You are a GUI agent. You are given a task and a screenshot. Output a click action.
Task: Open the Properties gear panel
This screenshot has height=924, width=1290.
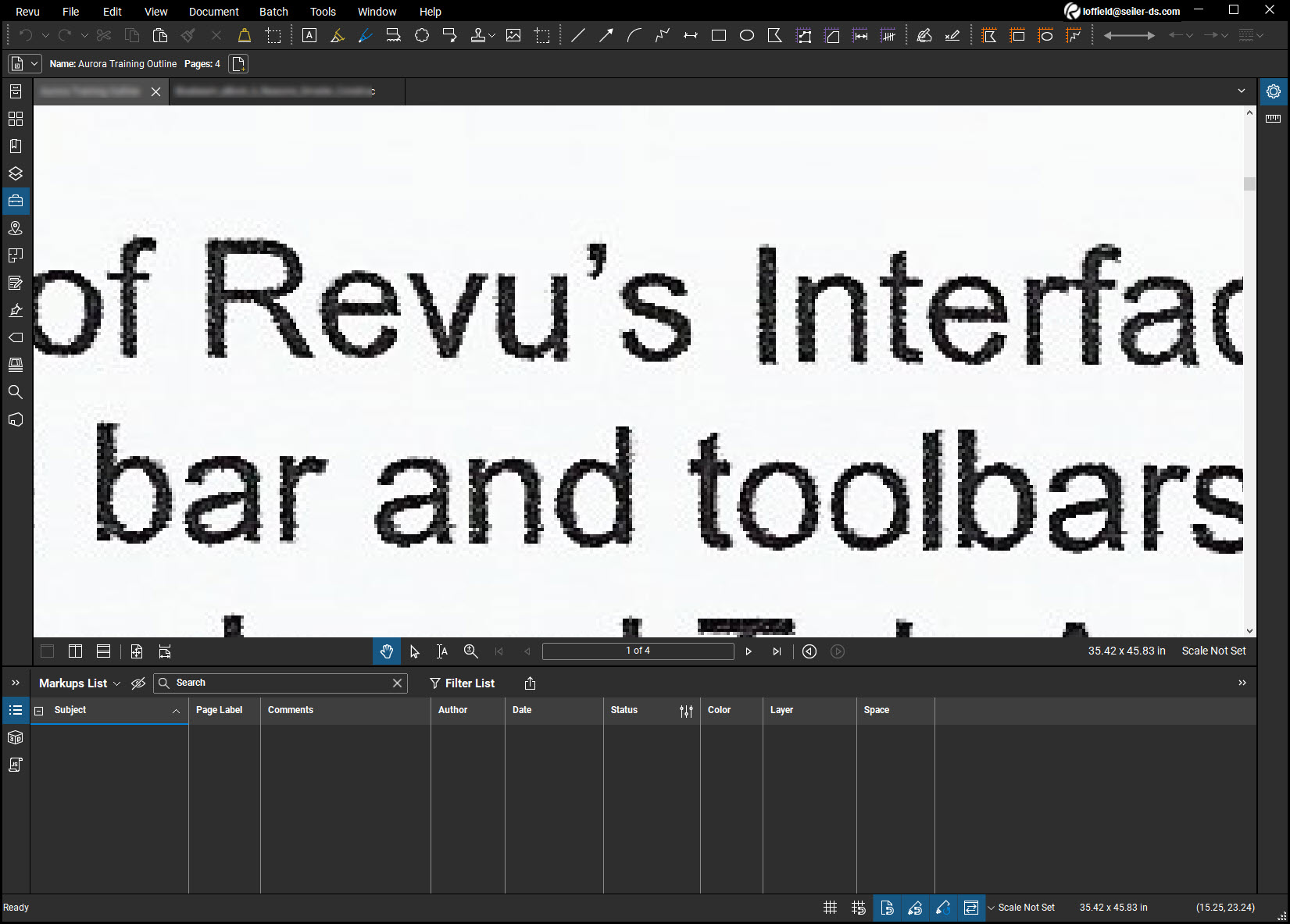[1274, 91]
